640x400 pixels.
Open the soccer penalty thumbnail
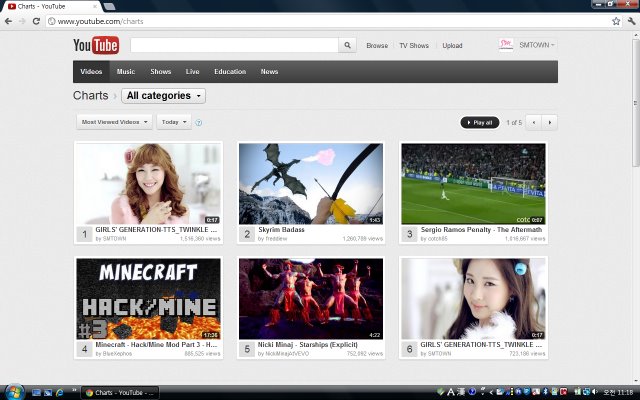point(473,184)
